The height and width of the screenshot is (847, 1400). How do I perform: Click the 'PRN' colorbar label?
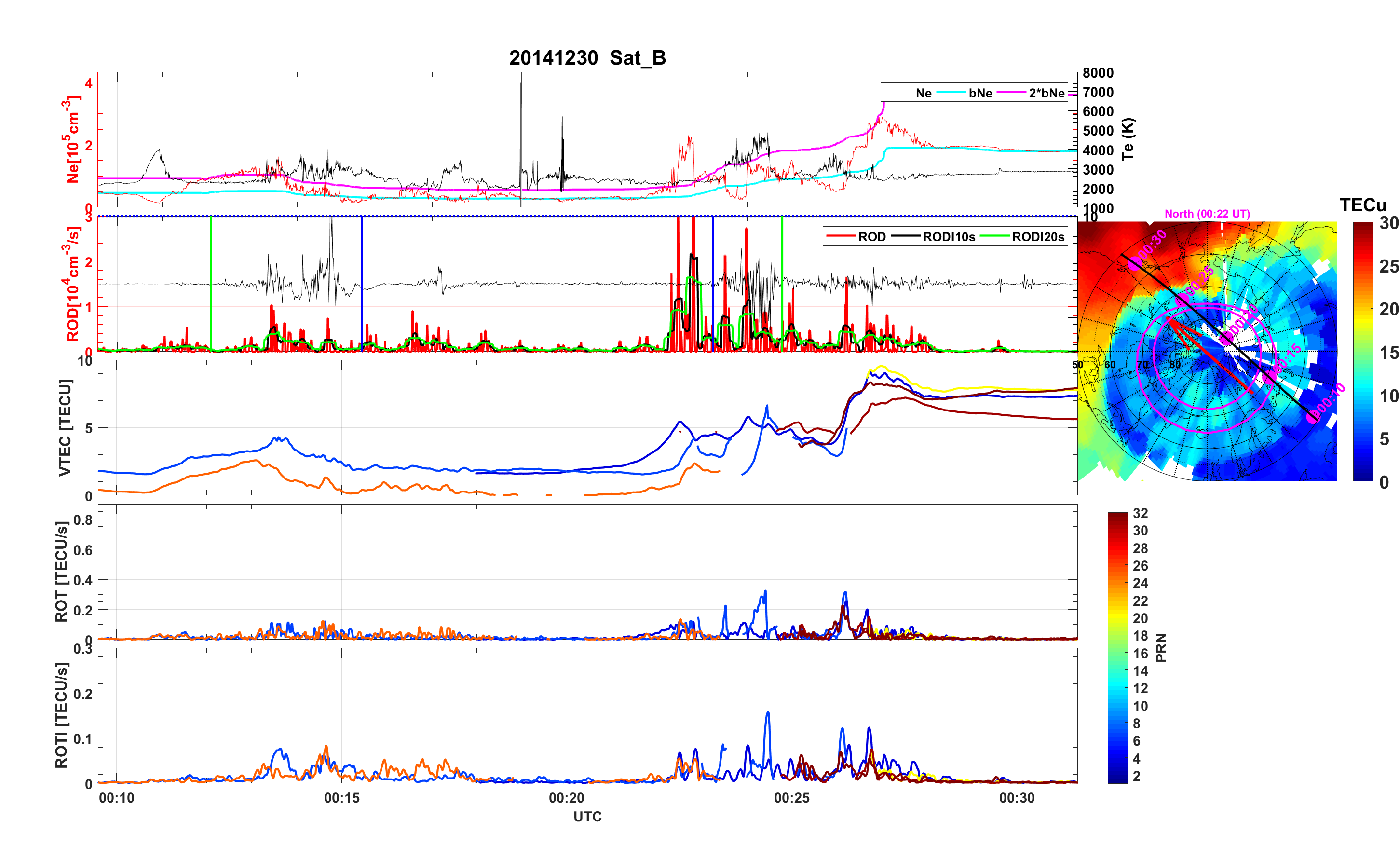tap(1161, 647)
